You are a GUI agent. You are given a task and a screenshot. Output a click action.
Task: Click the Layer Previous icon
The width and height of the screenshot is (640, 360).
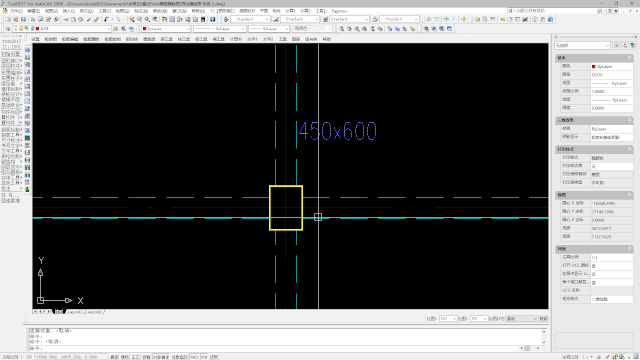coord(123,29)
